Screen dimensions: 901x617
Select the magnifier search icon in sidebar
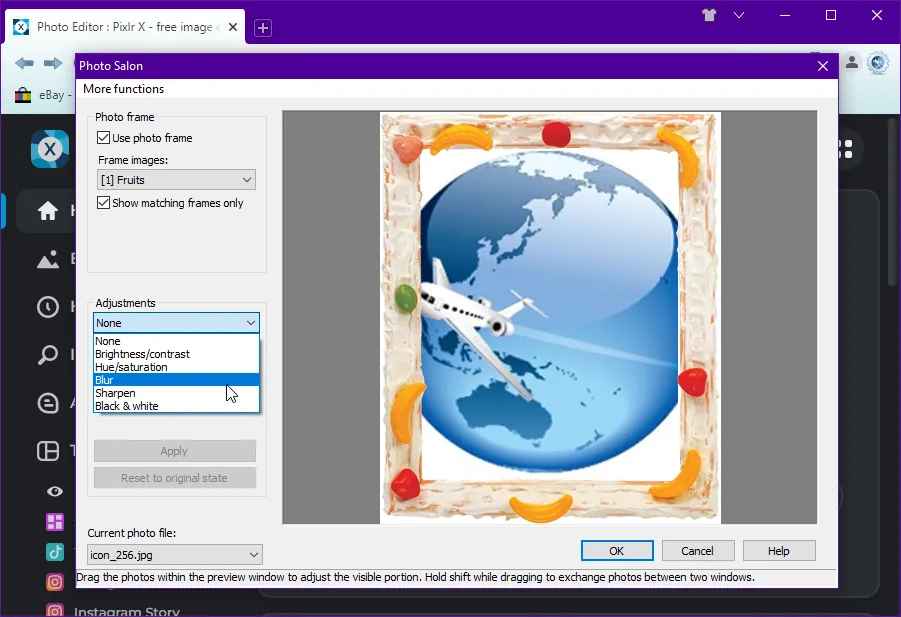[48, 355]
